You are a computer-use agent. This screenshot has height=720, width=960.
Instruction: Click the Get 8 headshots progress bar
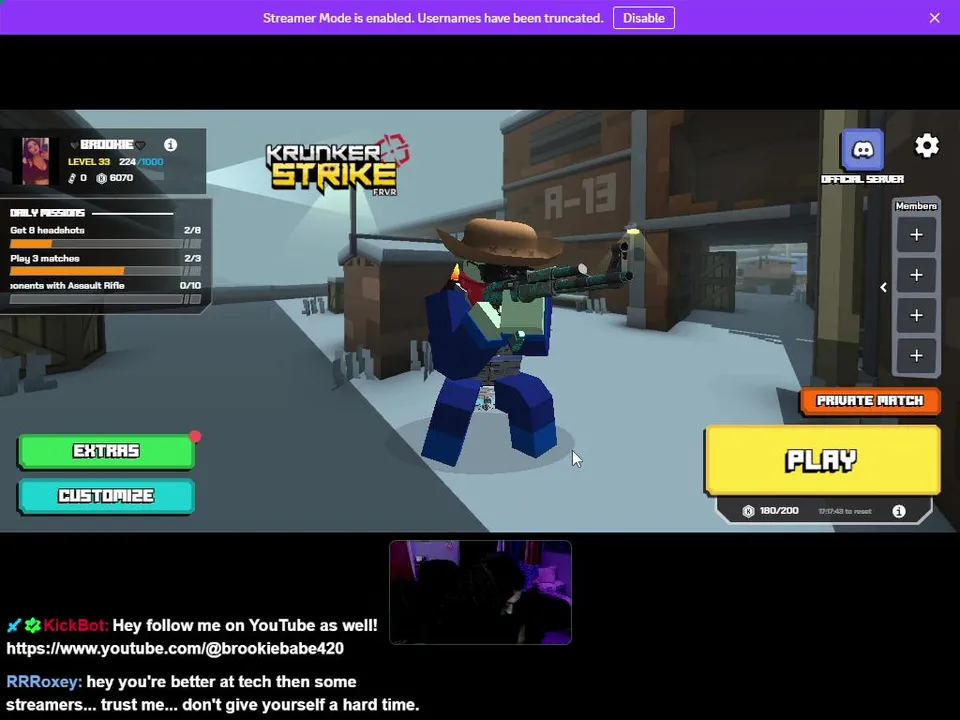105,244
